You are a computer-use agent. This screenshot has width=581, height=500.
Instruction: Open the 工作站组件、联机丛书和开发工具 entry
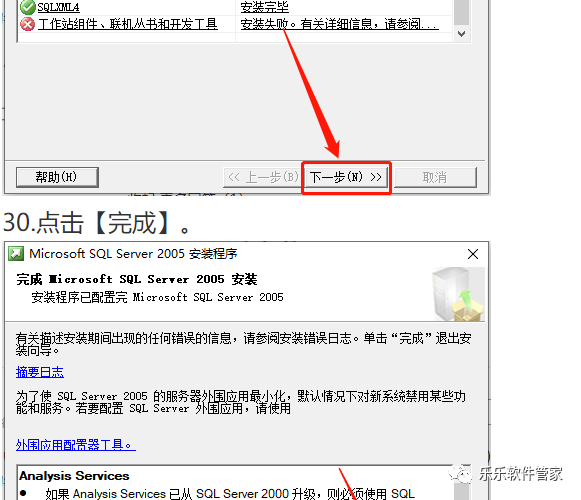[x=127, y=24]
